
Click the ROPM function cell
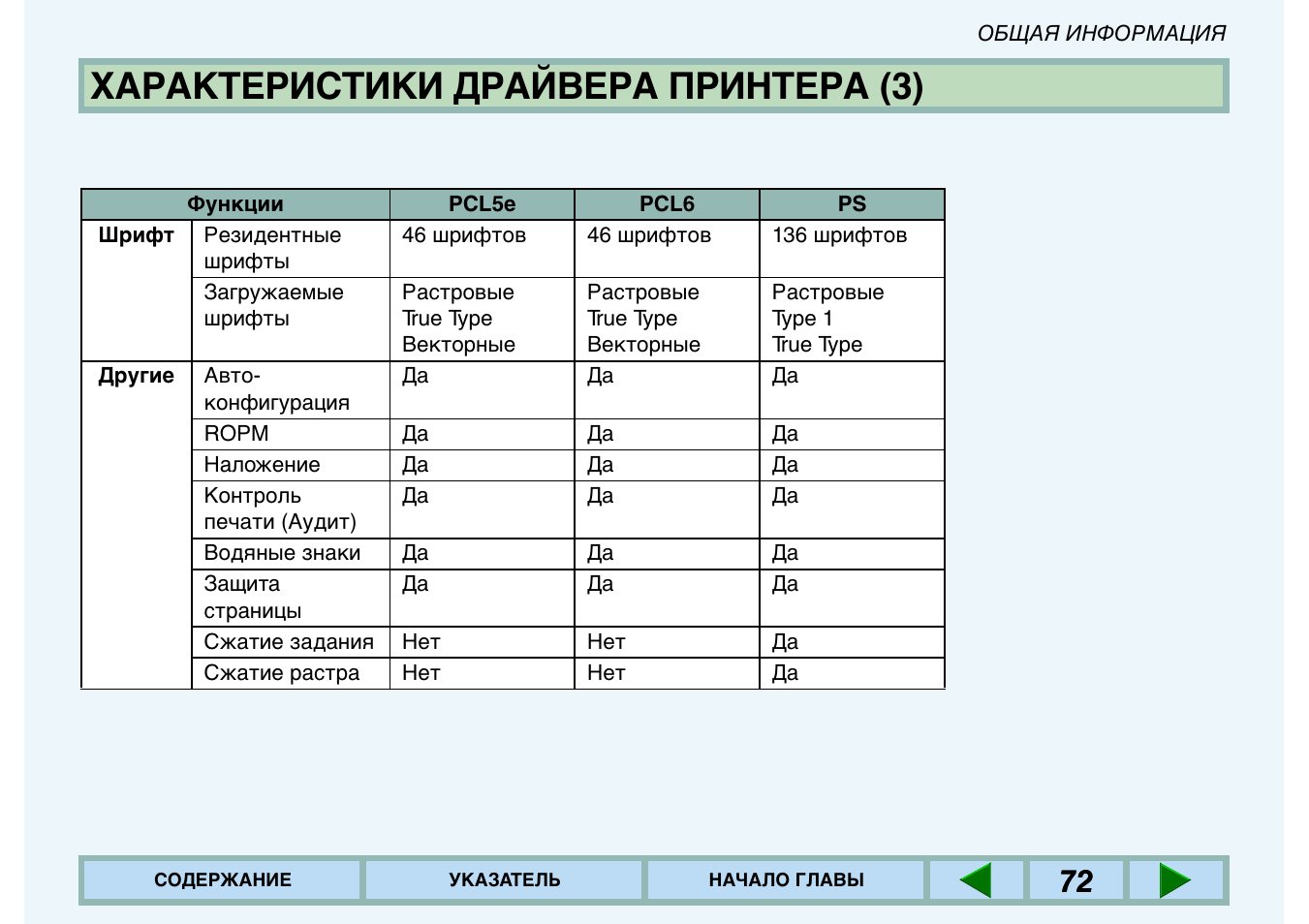pyautogui.click(x=236, y=434)
